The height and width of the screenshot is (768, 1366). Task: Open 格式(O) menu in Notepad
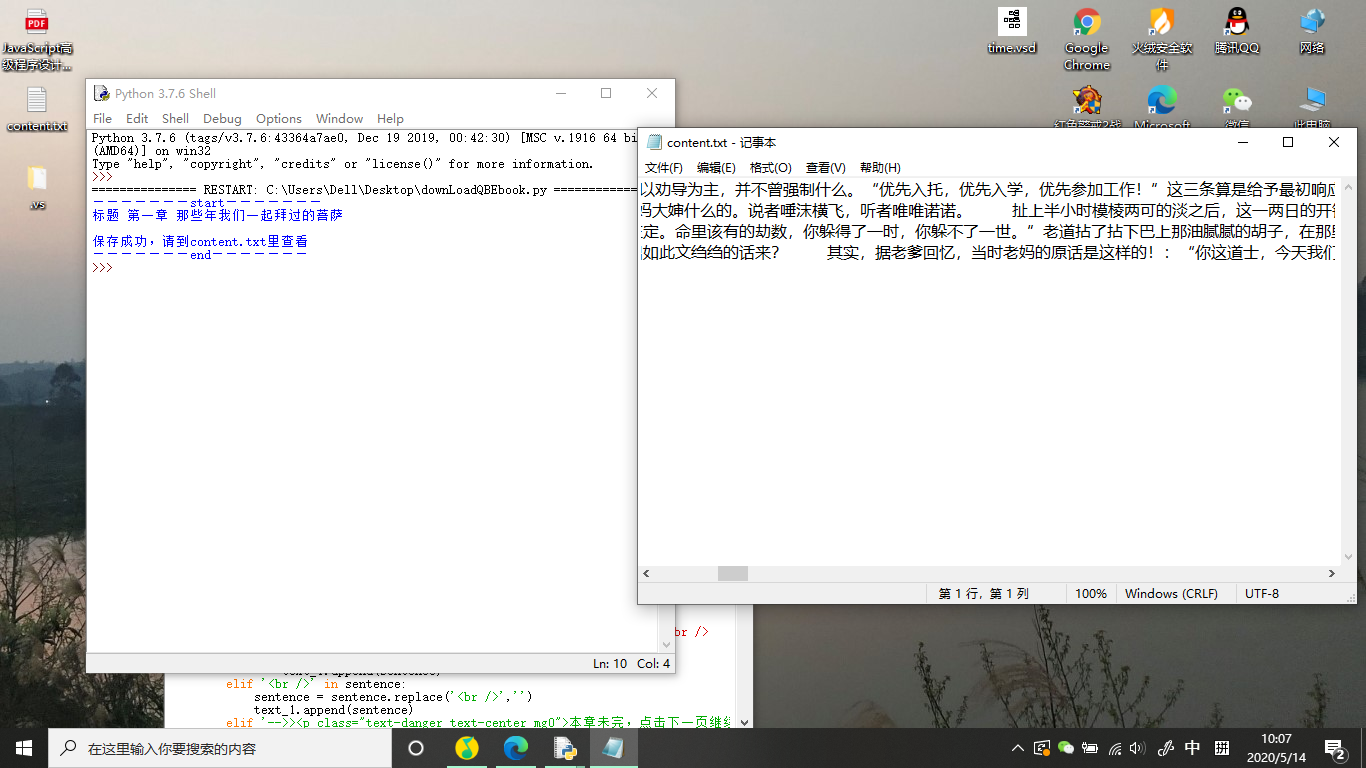(771, 168)
